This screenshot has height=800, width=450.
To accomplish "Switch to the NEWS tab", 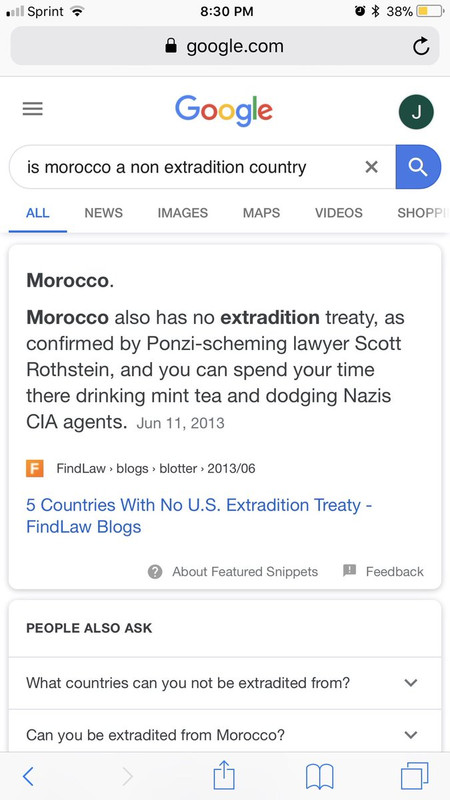I will [104, 213].
